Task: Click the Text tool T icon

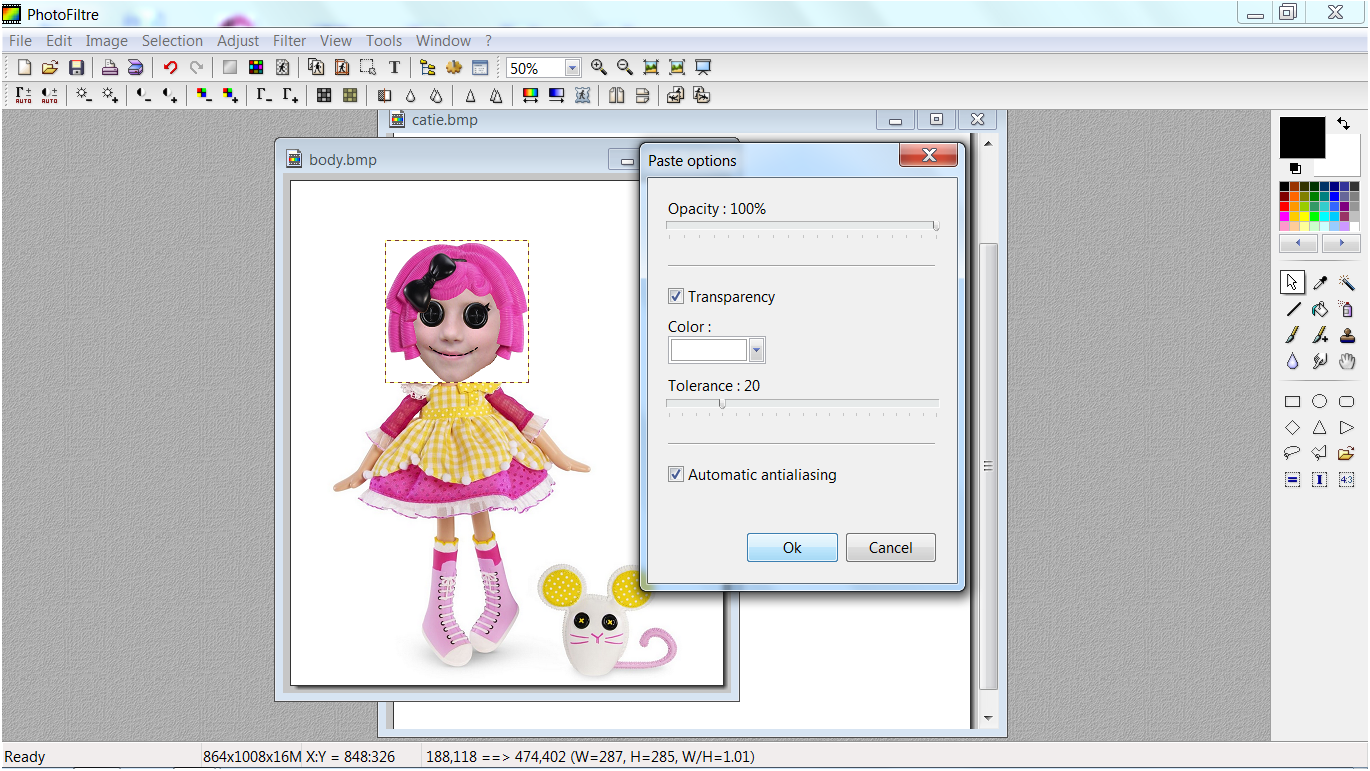Action: [x=394, y=67]
